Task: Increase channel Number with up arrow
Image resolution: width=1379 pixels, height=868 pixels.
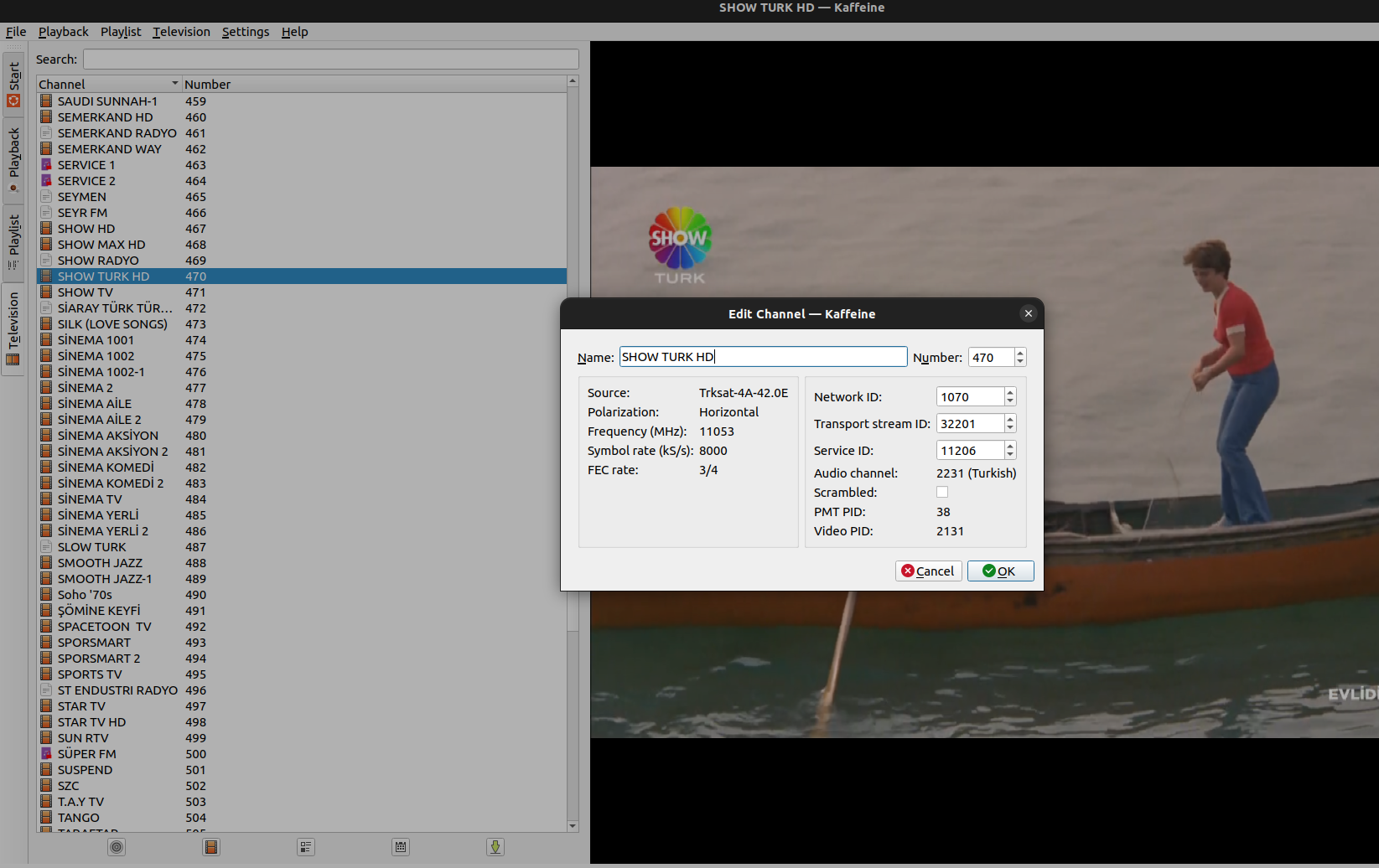Action: click(1020, 353)
